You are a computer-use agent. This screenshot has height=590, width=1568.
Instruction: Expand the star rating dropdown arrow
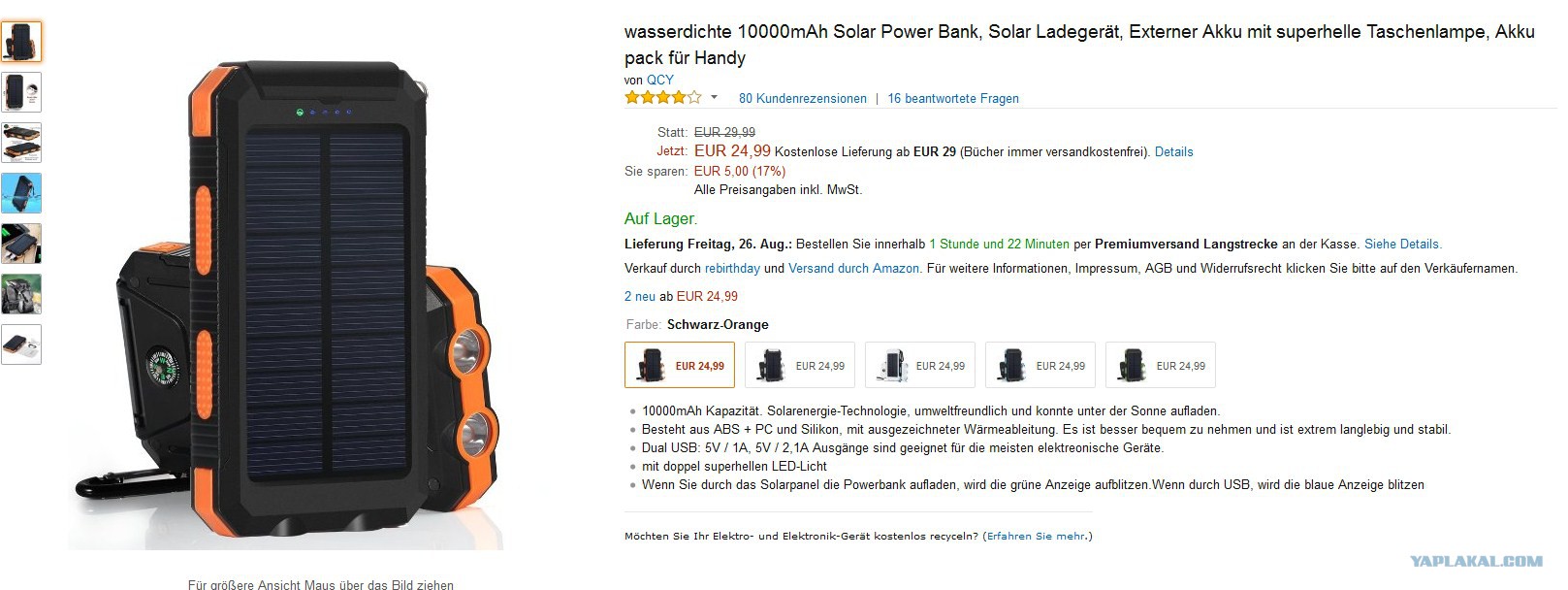[x=715, y=97]
